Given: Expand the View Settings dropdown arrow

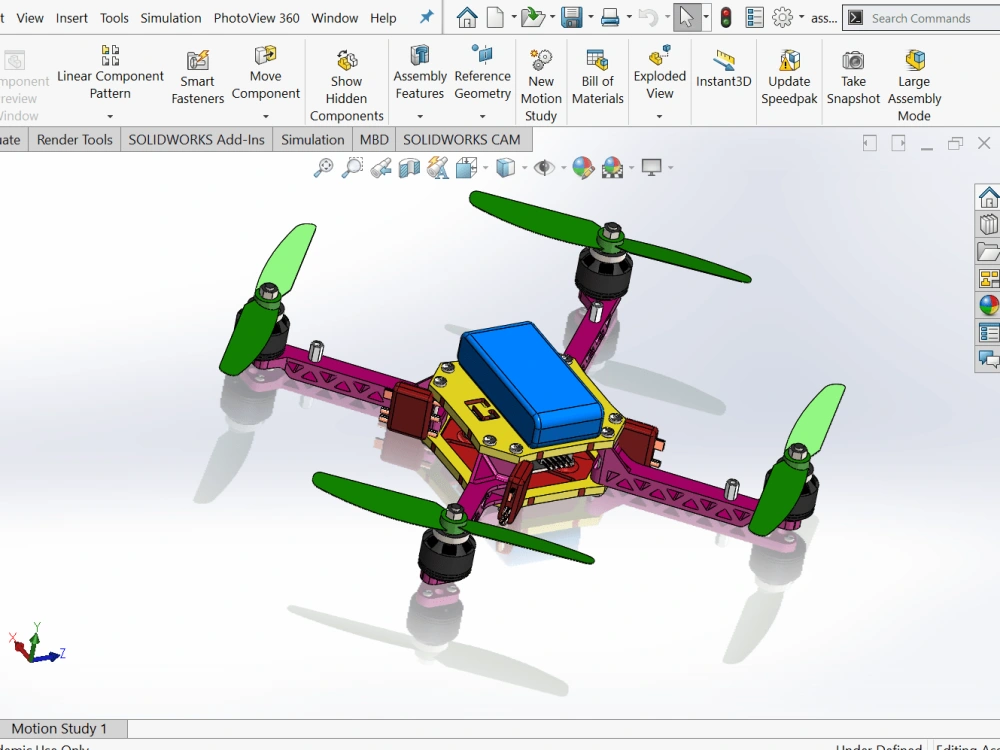Looking at the screenshot, I should (670, 168).
